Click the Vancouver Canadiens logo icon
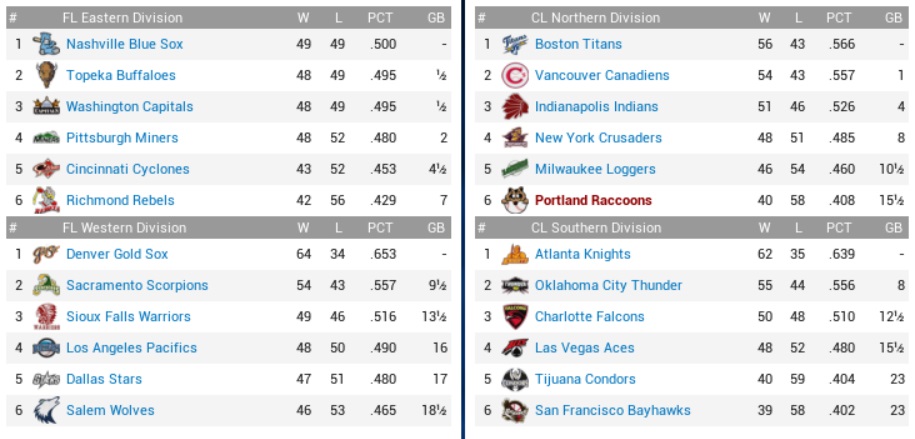Image resolution: width=915 pixels, height=439 pixels. (x=515, y=75)
